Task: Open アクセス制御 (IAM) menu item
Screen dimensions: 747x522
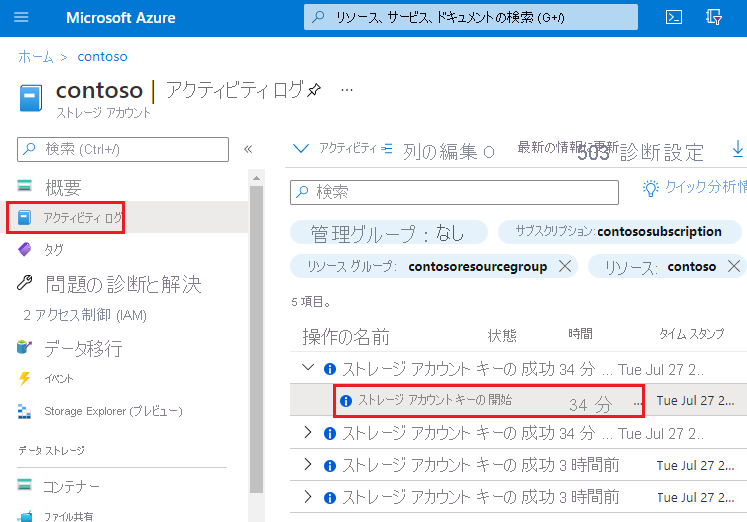Action: click(85, 315)
